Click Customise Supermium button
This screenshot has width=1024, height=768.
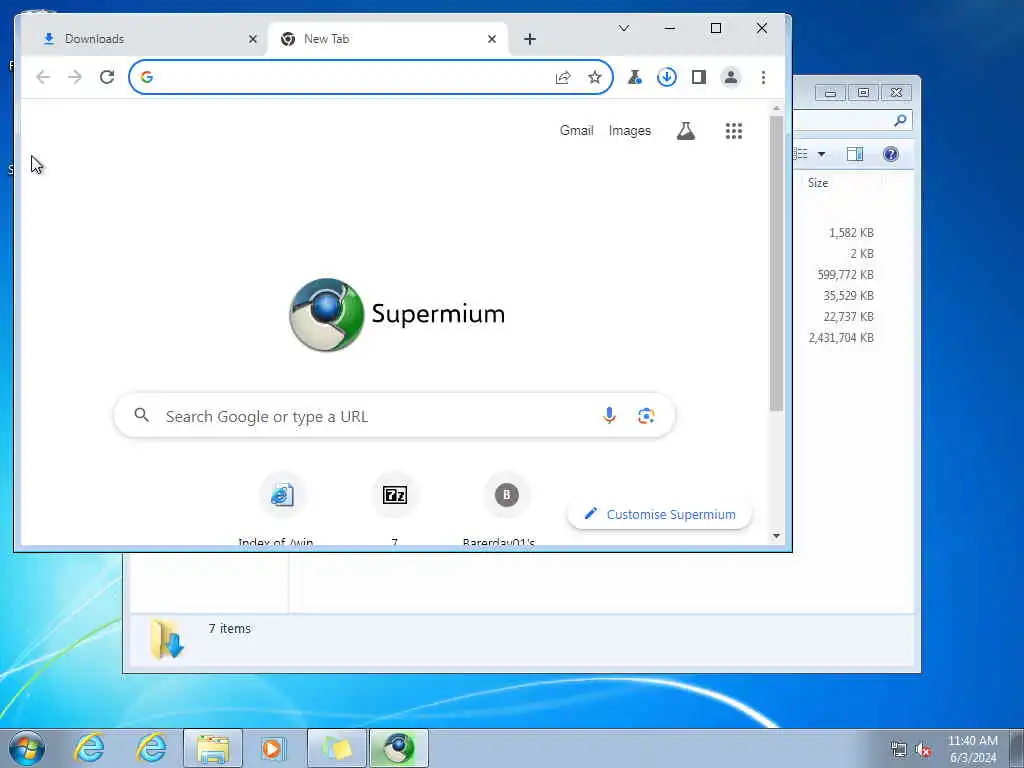[660, 515]
